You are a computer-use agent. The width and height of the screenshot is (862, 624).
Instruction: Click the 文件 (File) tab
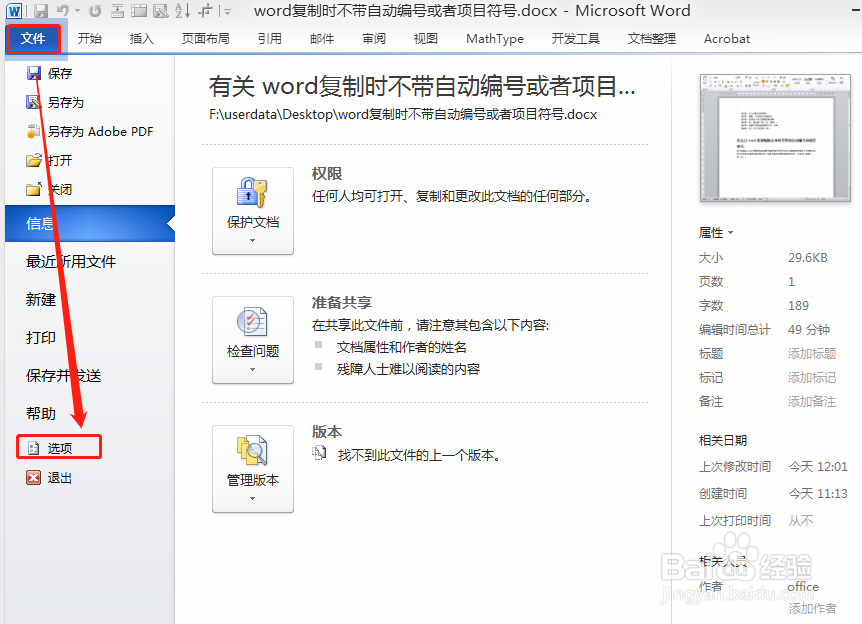(x=33, y=38)
